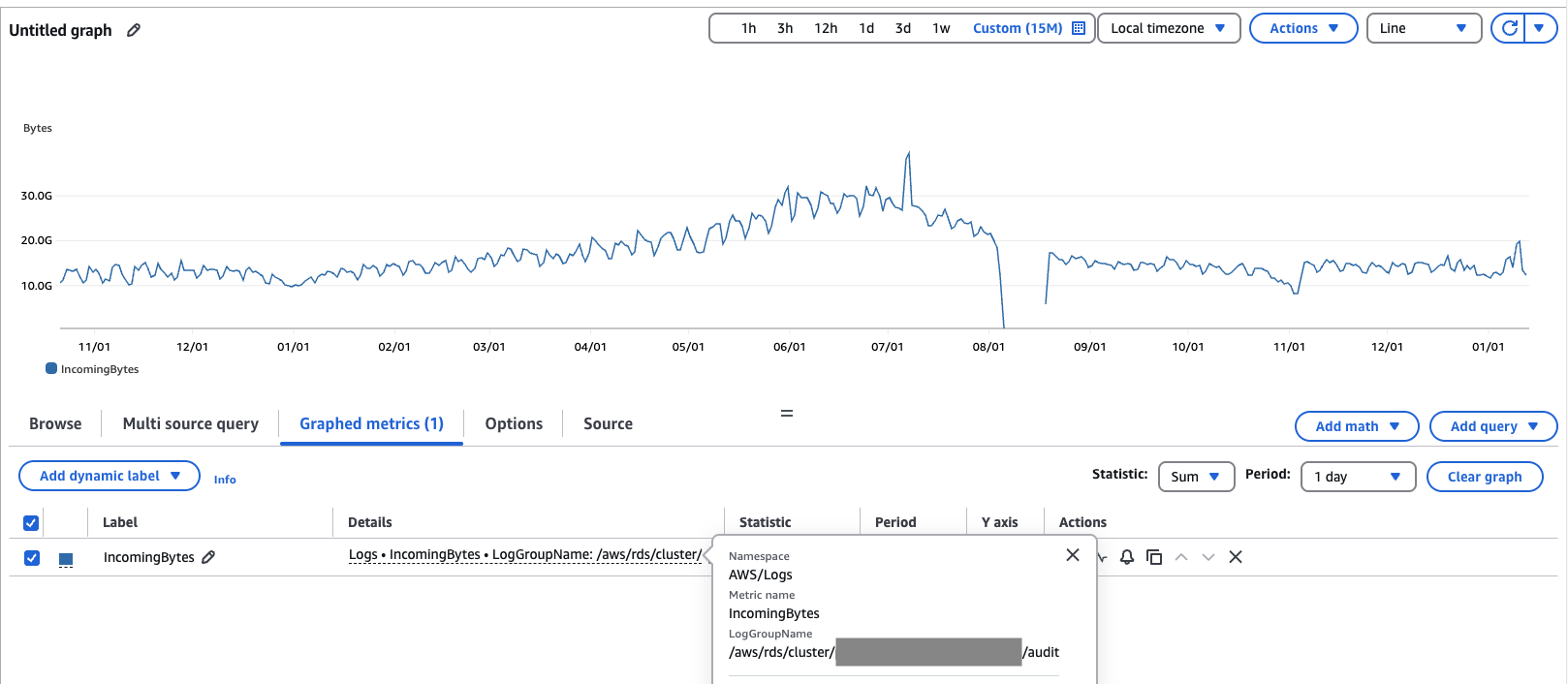Image resolution: width=1568 pixels, height=684 pixels.
Task: Create alarm using the bell icon
Action: [x=1127, y=557]
